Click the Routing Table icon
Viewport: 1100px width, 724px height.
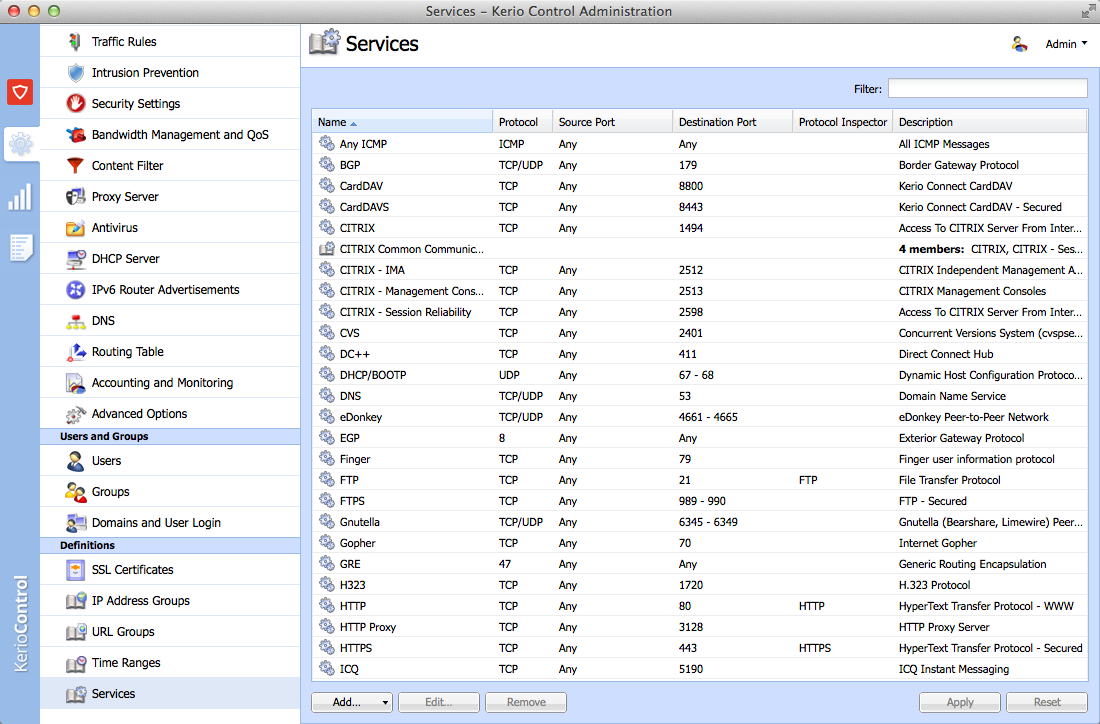75,351
